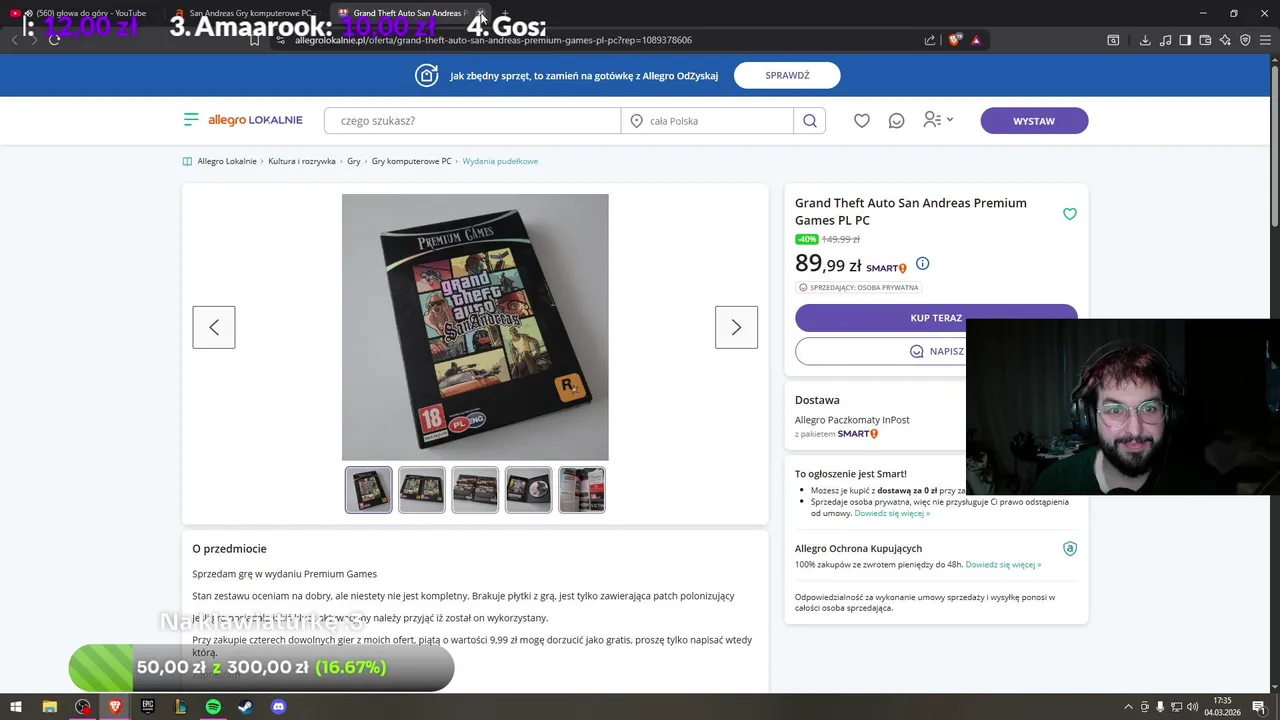The image size is (1280, 720).
Task: Open the Windows notification center icon
Action: point(1261,707)
